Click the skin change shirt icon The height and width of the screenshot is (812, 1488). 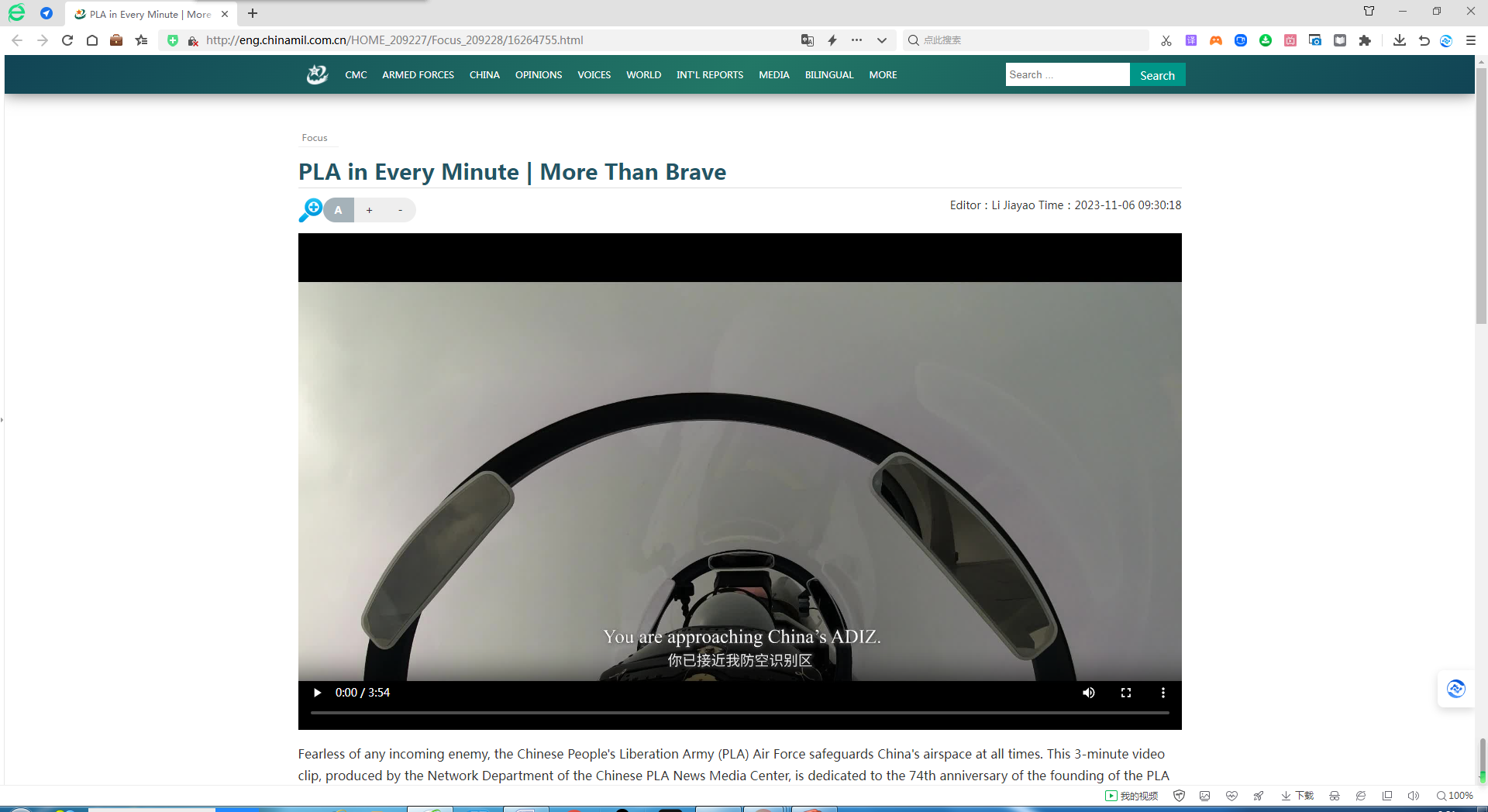1369,11
